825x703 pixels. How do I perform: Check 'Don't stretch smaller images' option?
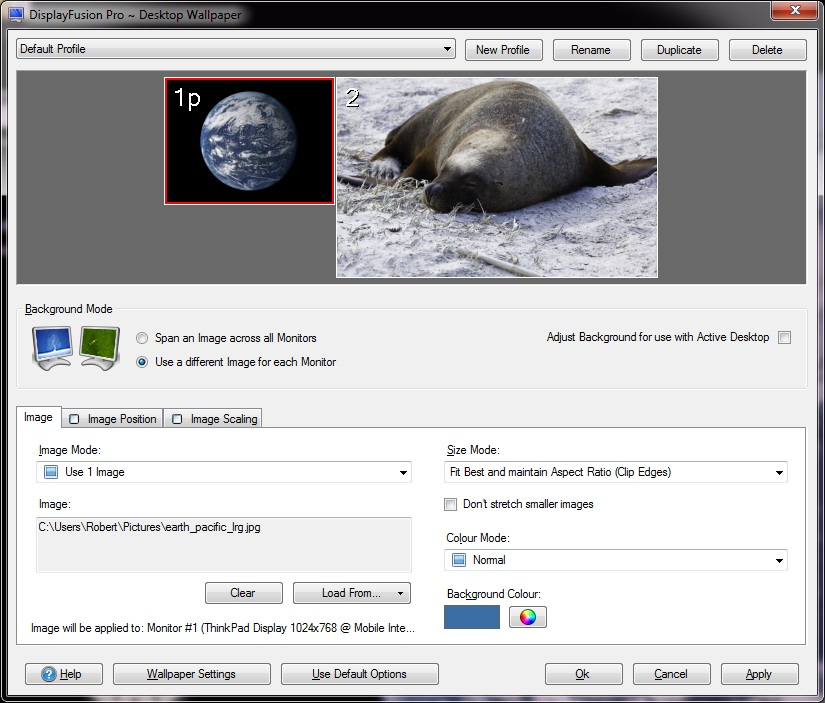click(451, 504)
